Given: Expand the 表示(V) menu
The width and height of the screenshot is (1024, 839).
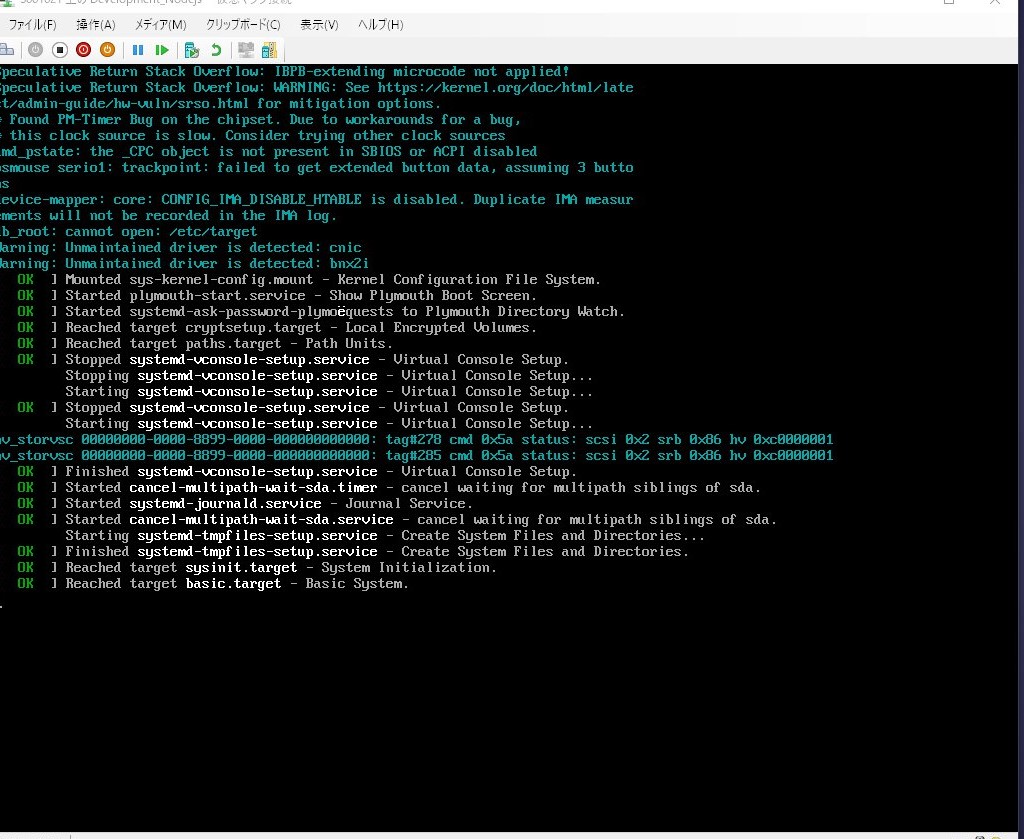Looking at the screenshot, I should click(x=319, y=24).
